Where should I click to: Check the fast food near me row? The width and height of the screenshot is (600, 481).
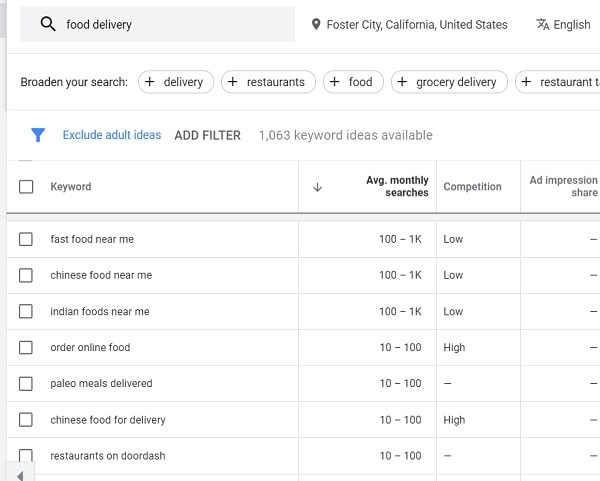tap(26, 239)
